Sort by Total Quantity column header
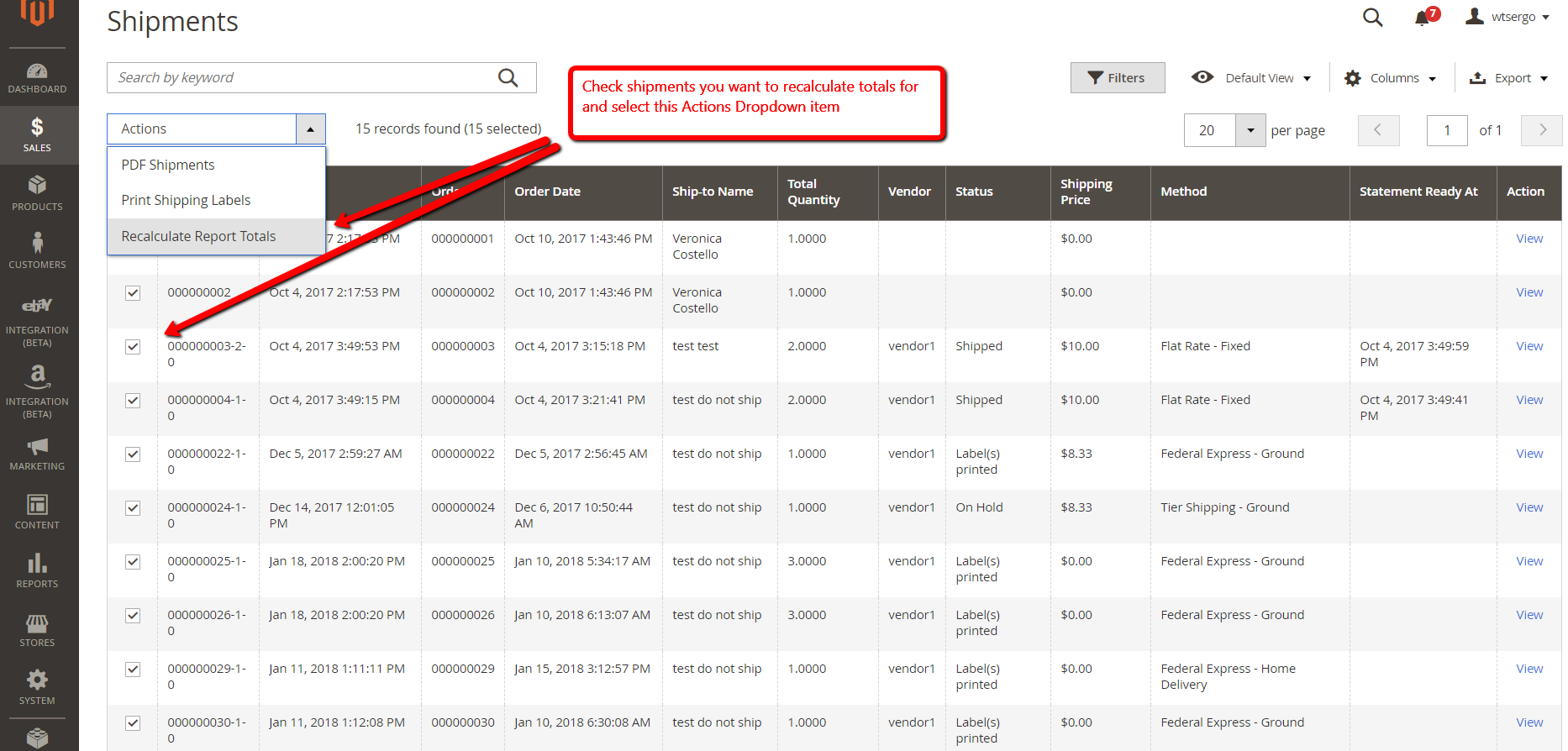 (827, 192)
